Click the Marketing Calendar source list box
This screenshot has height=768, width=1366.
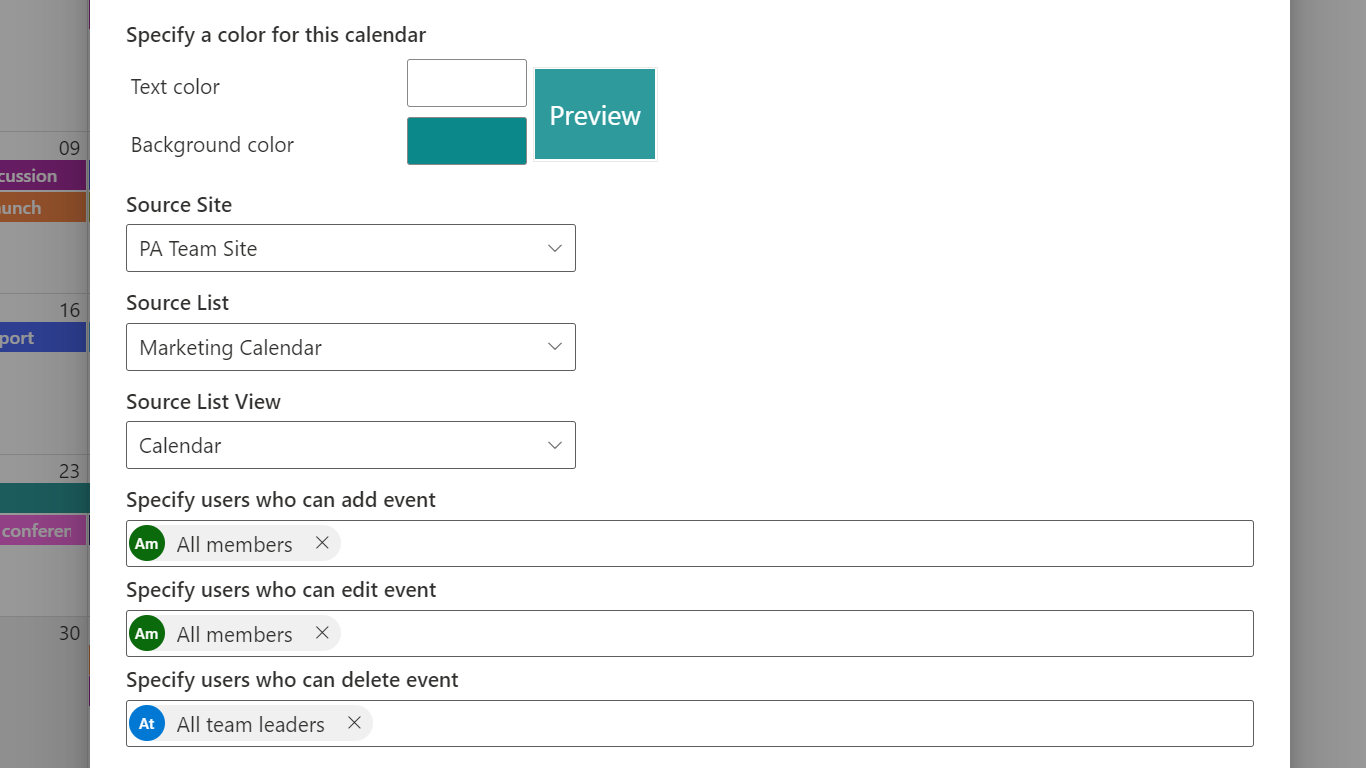click(330, 347)
